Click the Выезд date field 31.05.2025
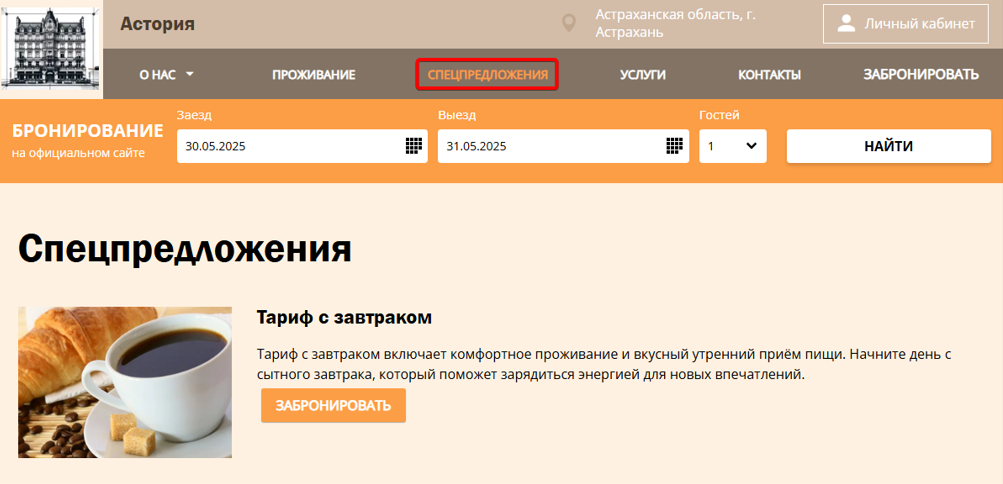 [563, 146]
